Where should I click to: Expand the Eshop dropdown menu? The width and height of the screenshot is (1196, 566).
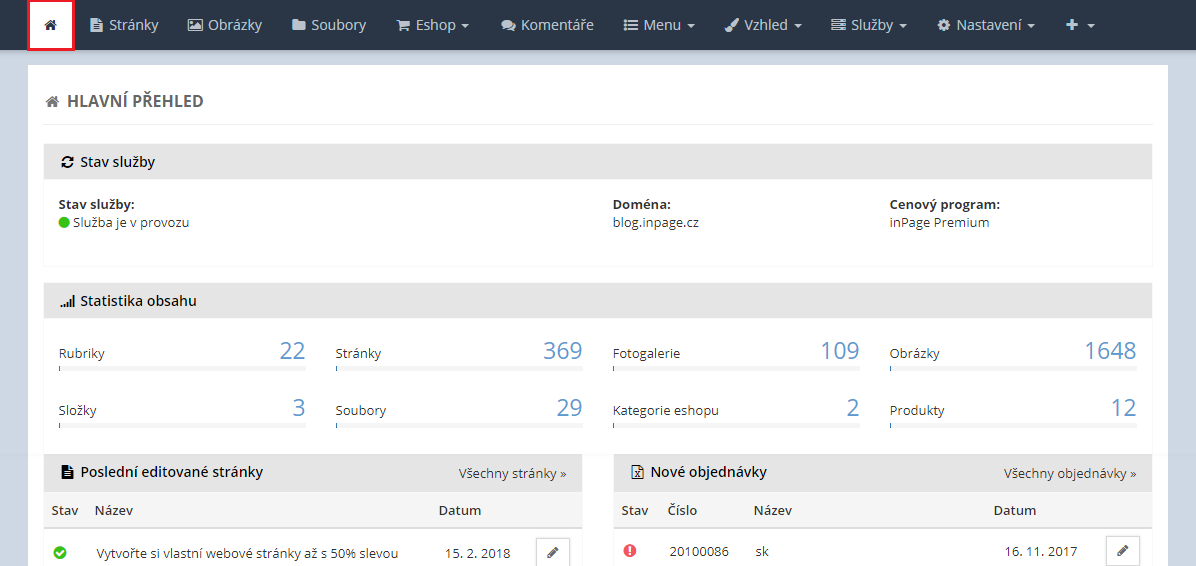tap(432, 25)
